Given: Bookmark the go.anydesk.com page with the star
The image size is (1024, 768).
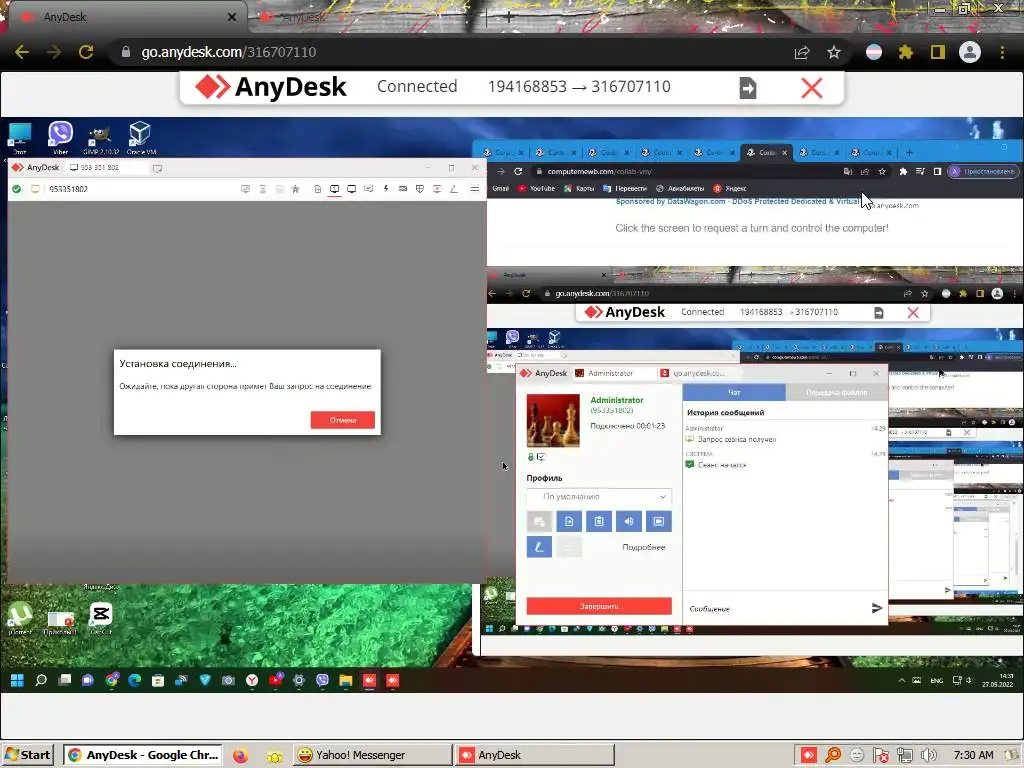Looking at the screenshot, I should (834, 52).
